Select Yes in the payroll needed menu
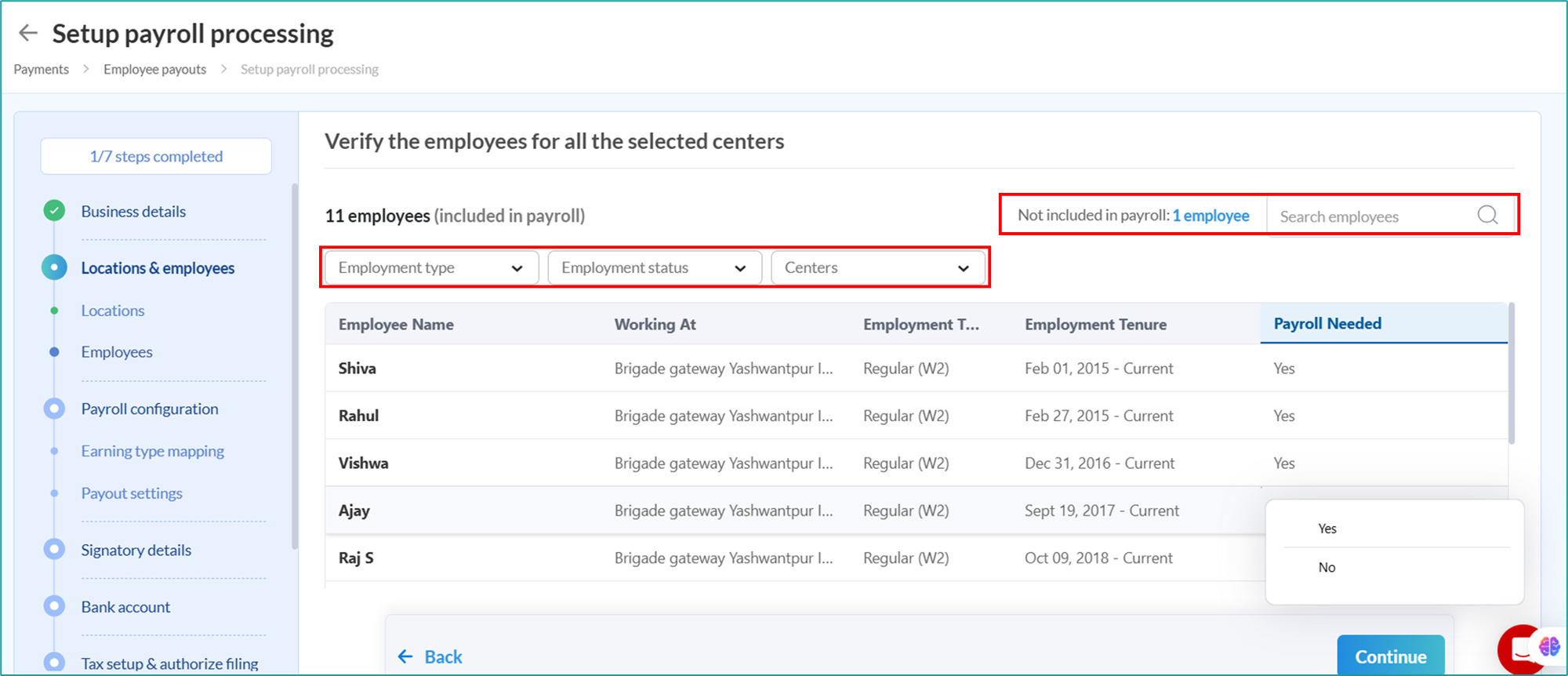Viewport: 1568px width, 676px height. click(x=1327, y=529)
